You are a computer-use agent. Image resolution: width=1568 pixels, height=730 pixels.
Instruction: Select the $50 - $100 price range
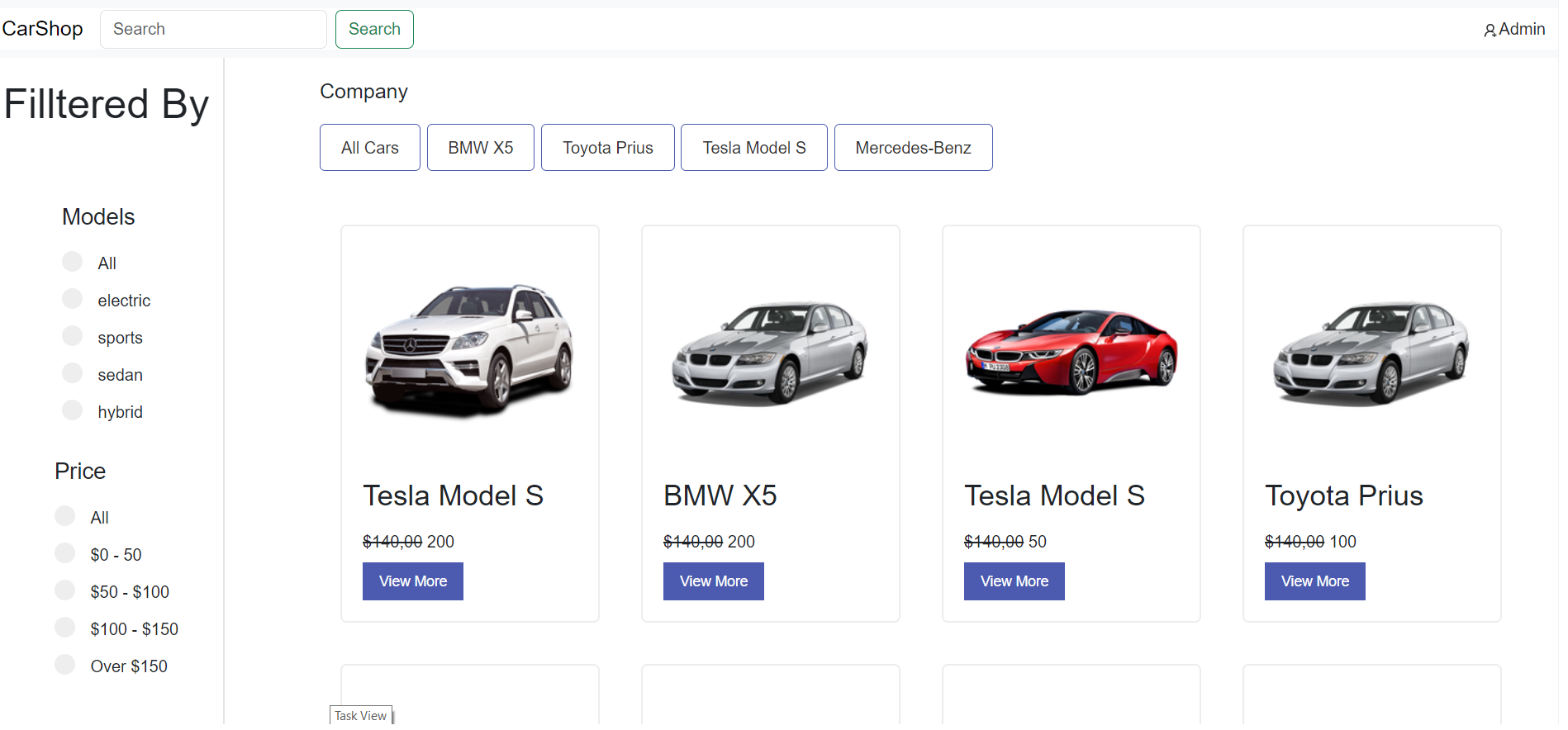65,590
